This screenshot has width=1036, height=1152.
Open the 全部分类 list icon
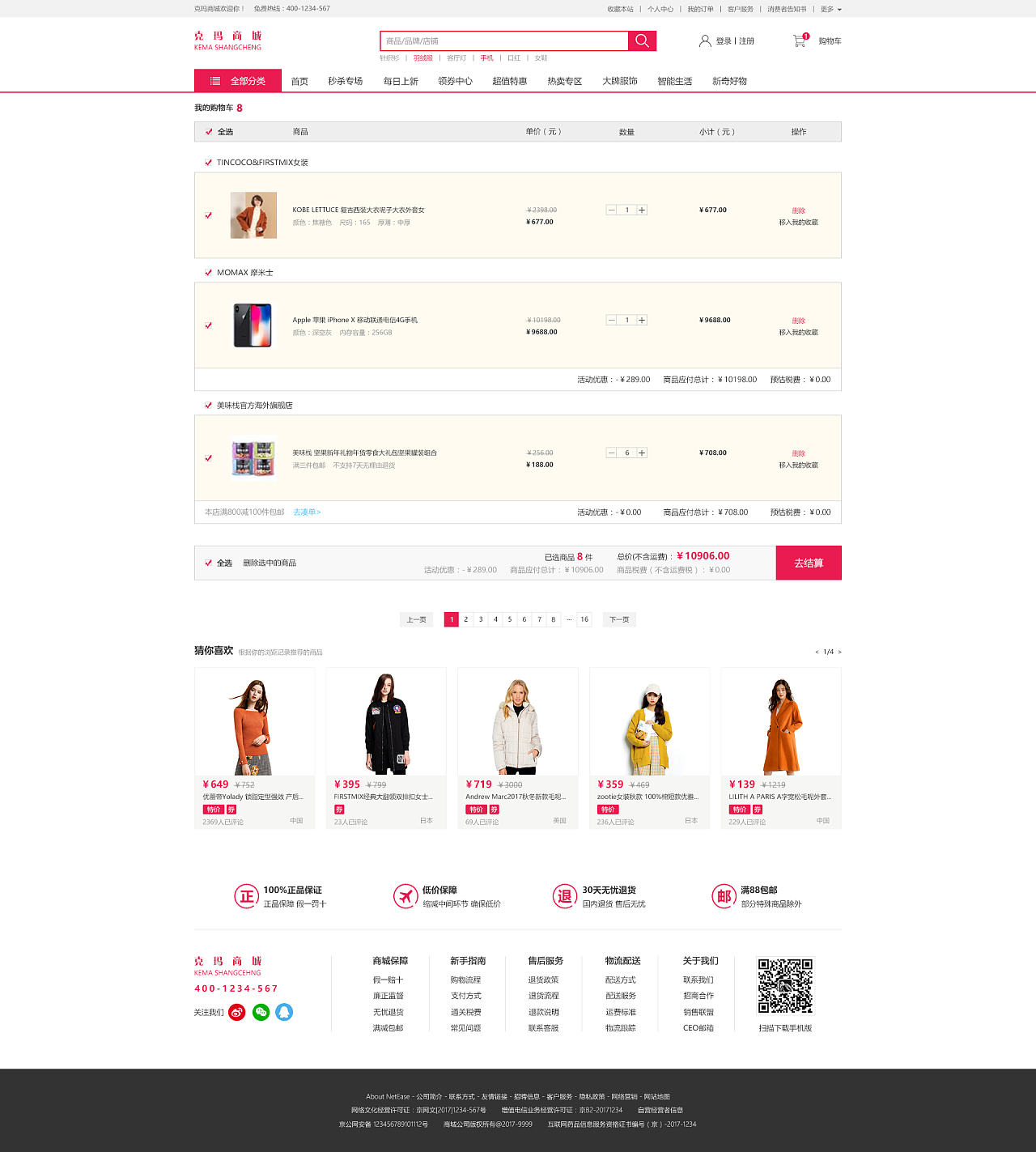[x=215, y=81]
